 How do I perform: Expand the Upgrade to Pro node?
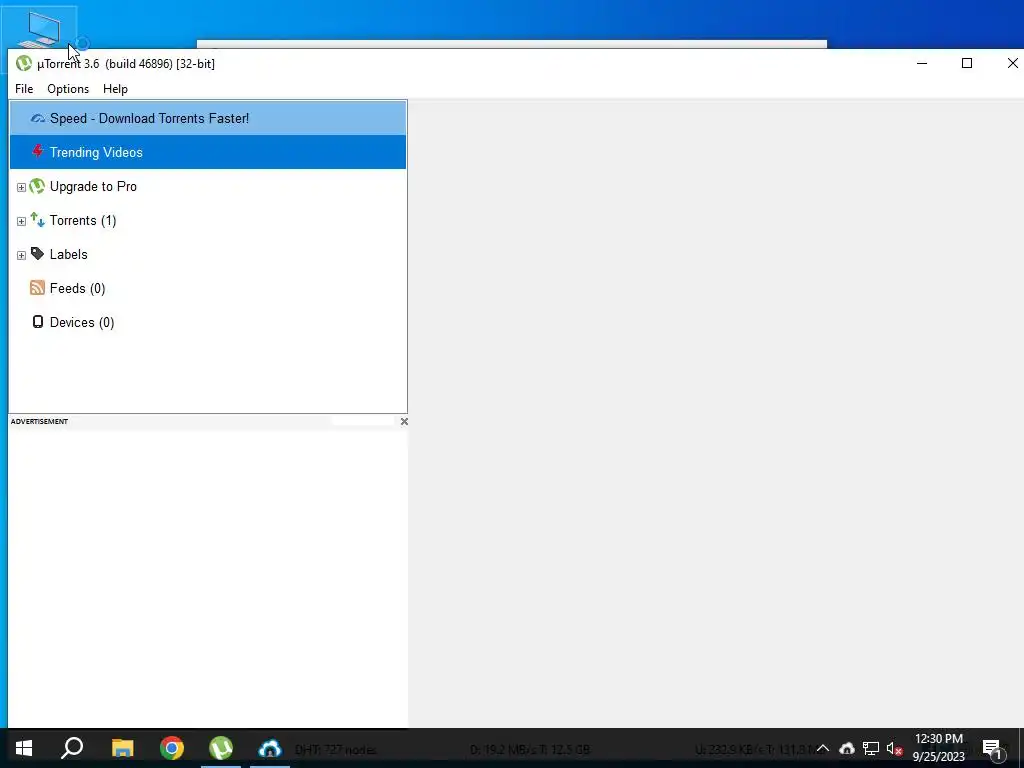point(21,187)
